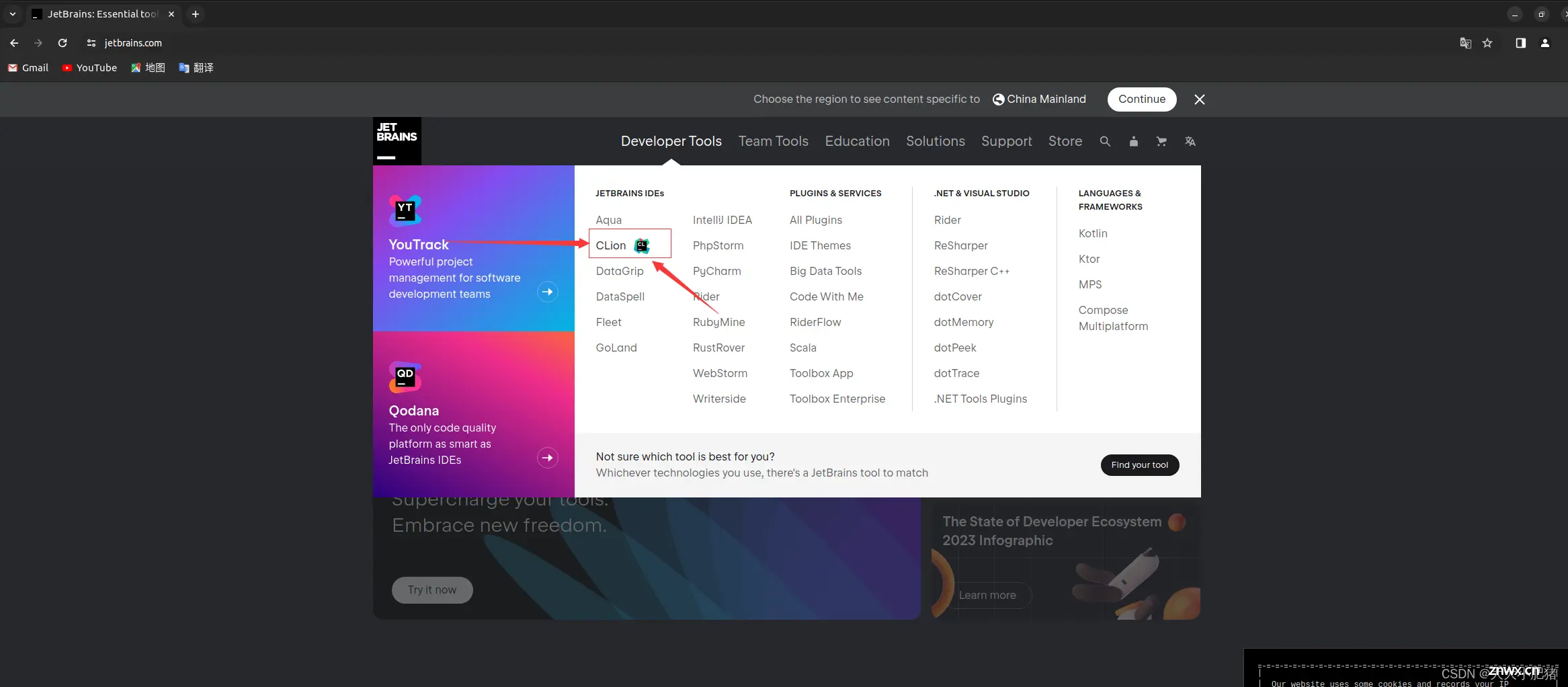1568x687 pixels.
Task: Click the CLion product icon
Action: [642, 245]
